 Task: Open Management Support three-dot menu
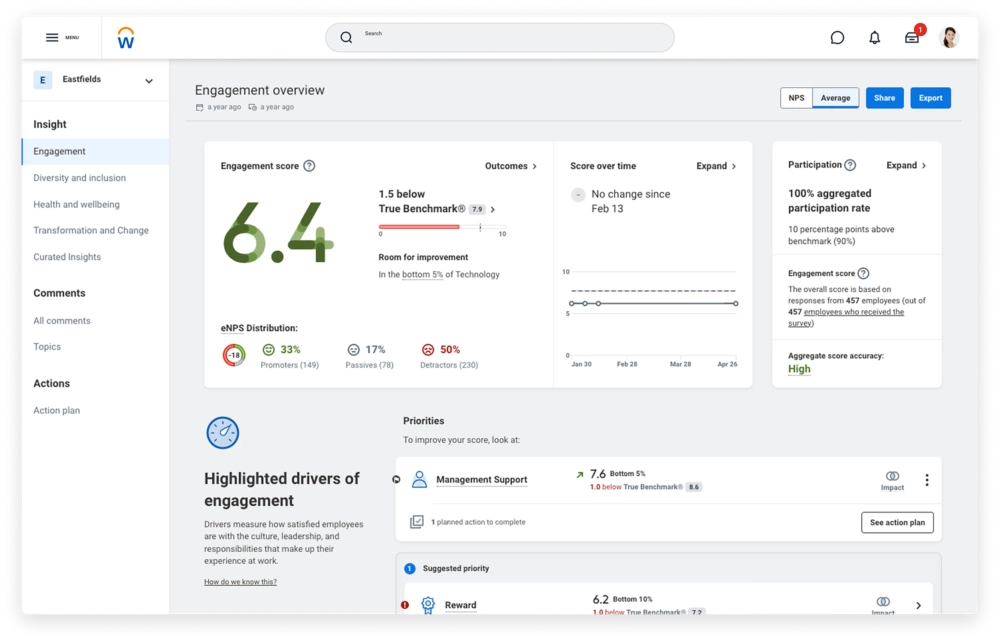pyautogui.click(x=926, y=480)
